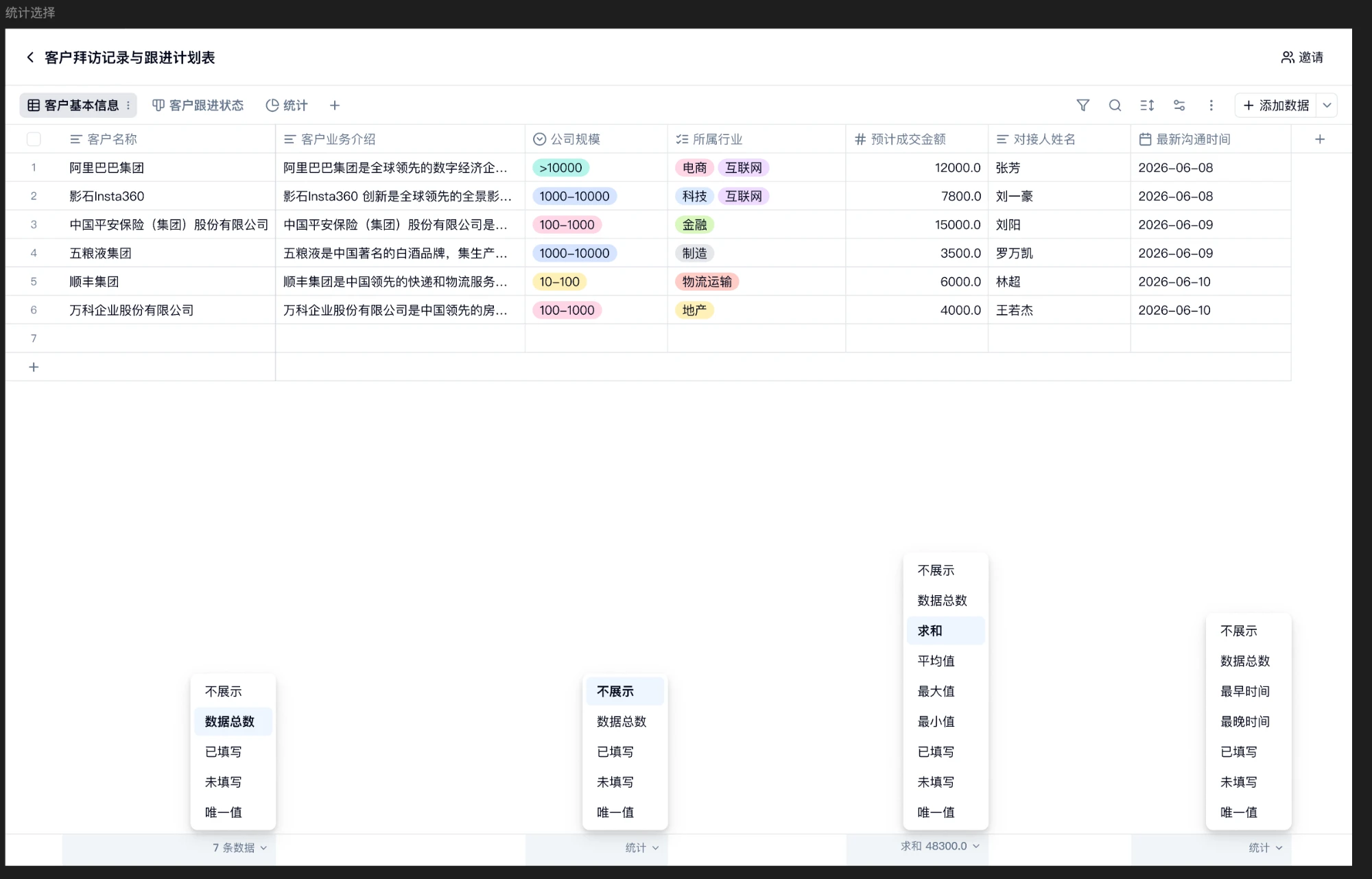Open the search magnifier icon
The image size is (1372, 879).
point(1115,105)
